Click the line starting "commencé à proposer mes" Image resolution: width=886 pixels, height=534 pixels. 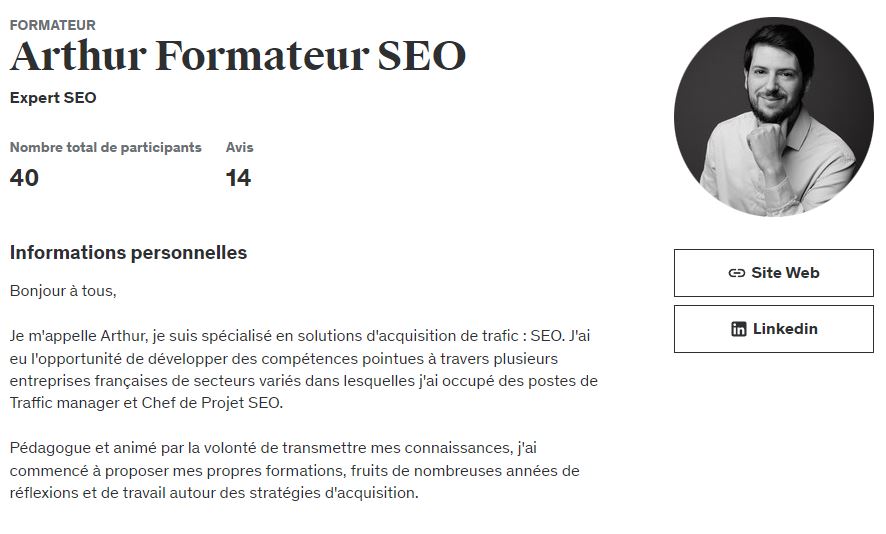[x=294, y=470]
